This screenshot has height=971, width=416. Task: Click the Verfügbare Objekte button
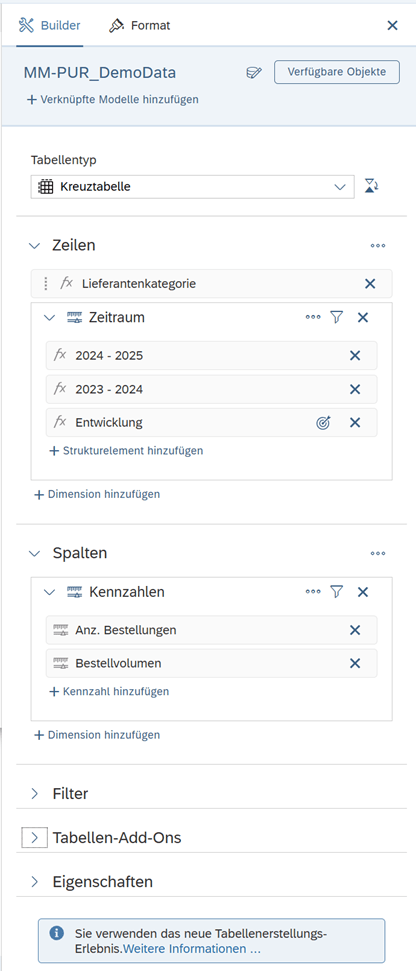337,72
